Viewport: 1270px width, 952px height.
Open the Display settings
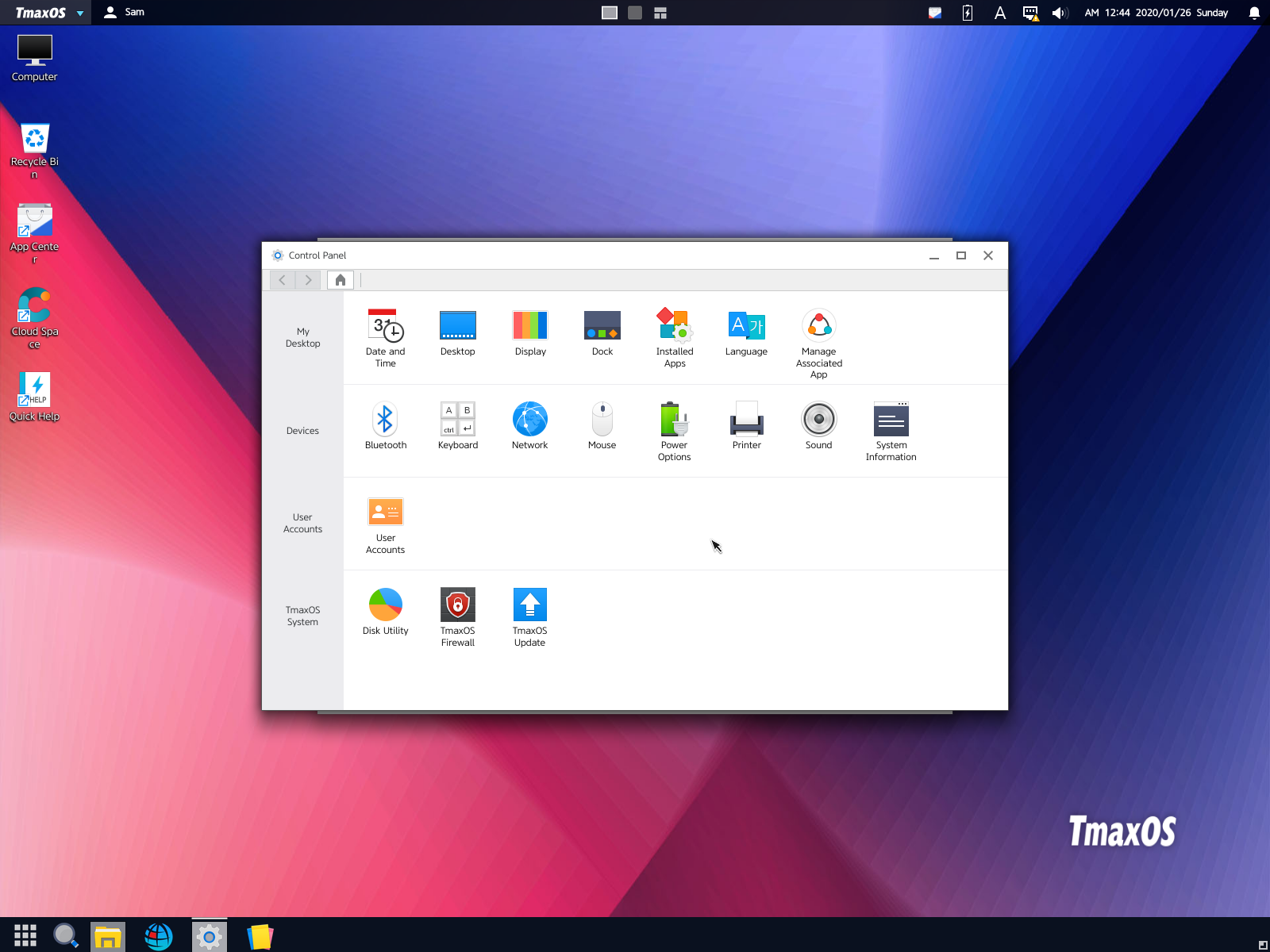(x=529, y=331)
